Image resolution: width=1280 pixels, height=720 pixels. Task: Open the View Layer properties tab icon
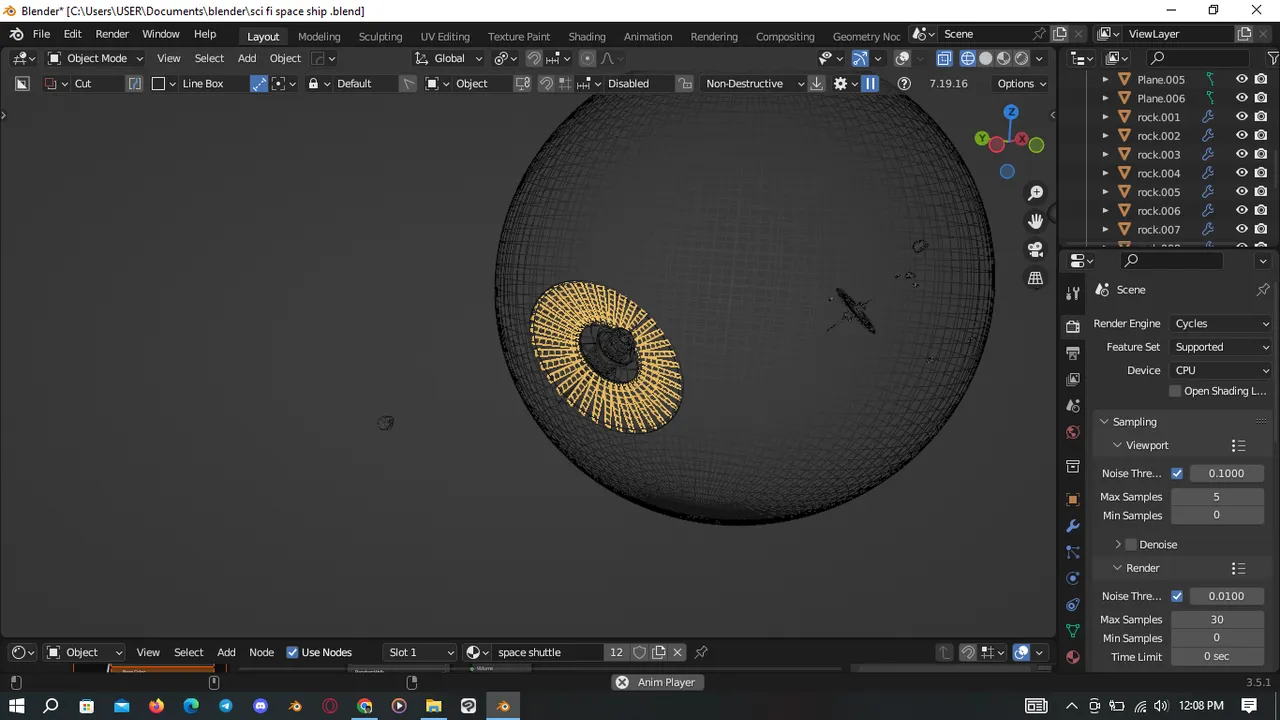click(x=1073, y=379)
